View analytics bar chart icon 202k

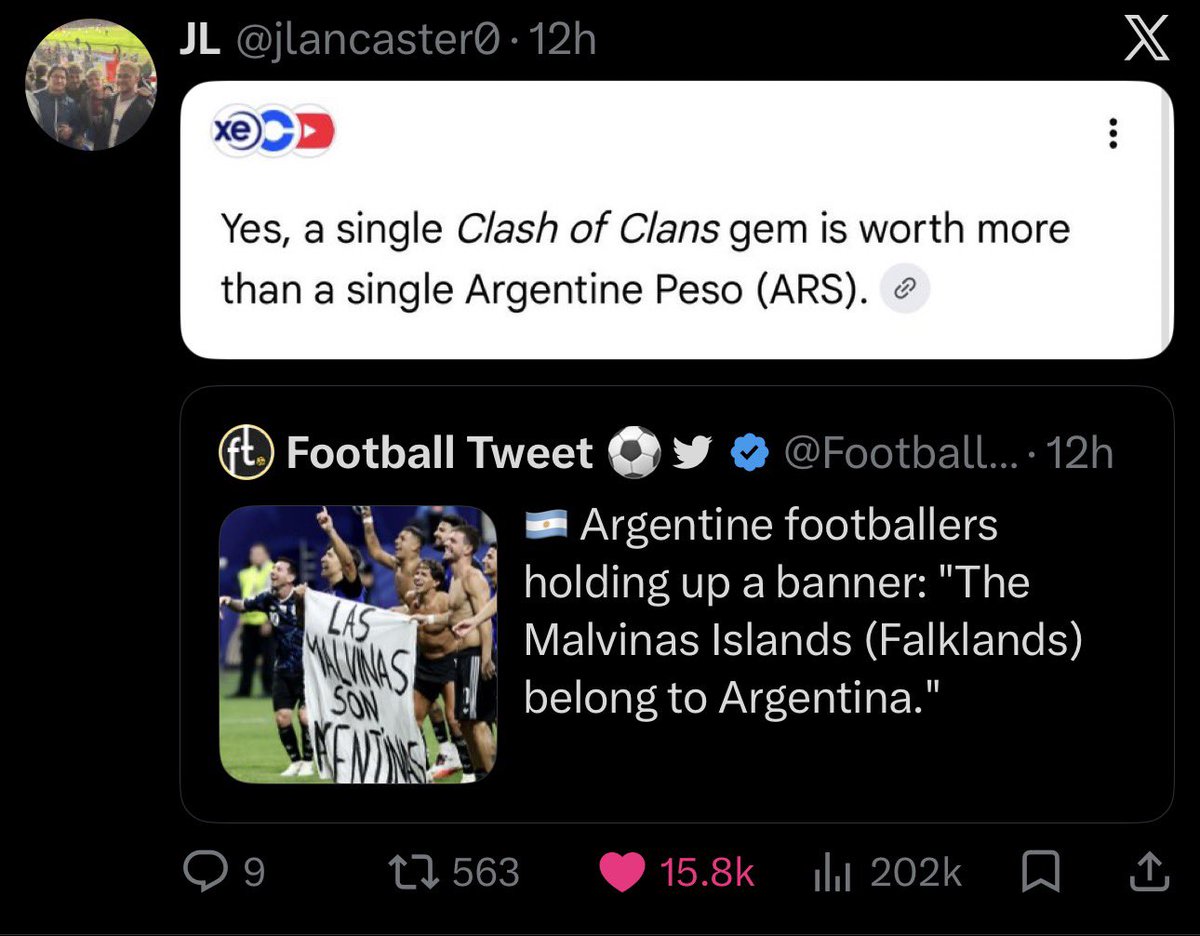(x=830, y=873)
